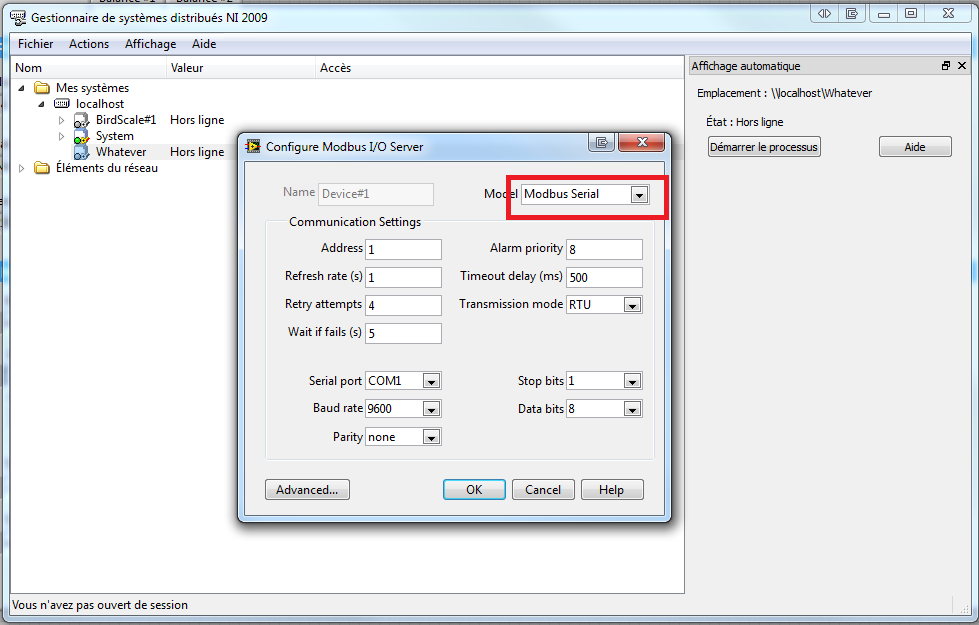The height and width of the screenshot is (625, 979).
Task: Open the Model dropdown showing Modbus Serial
Action: coord(639,195)
